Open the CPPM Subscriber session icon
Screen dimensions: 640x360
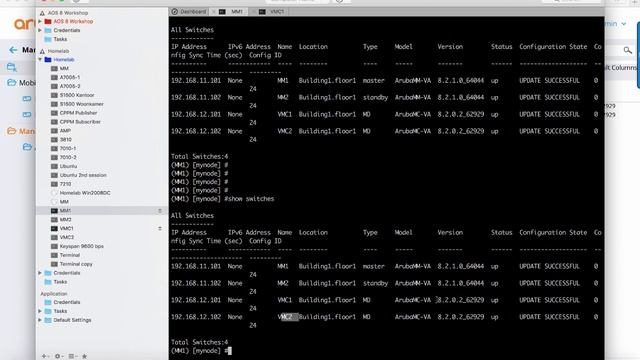tap(54, 122)
